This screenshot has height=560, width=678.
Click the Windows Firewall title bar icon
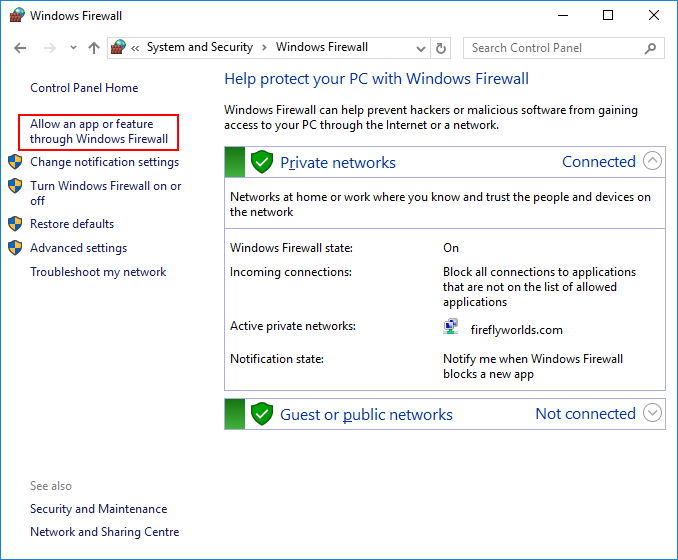(17, 15)
